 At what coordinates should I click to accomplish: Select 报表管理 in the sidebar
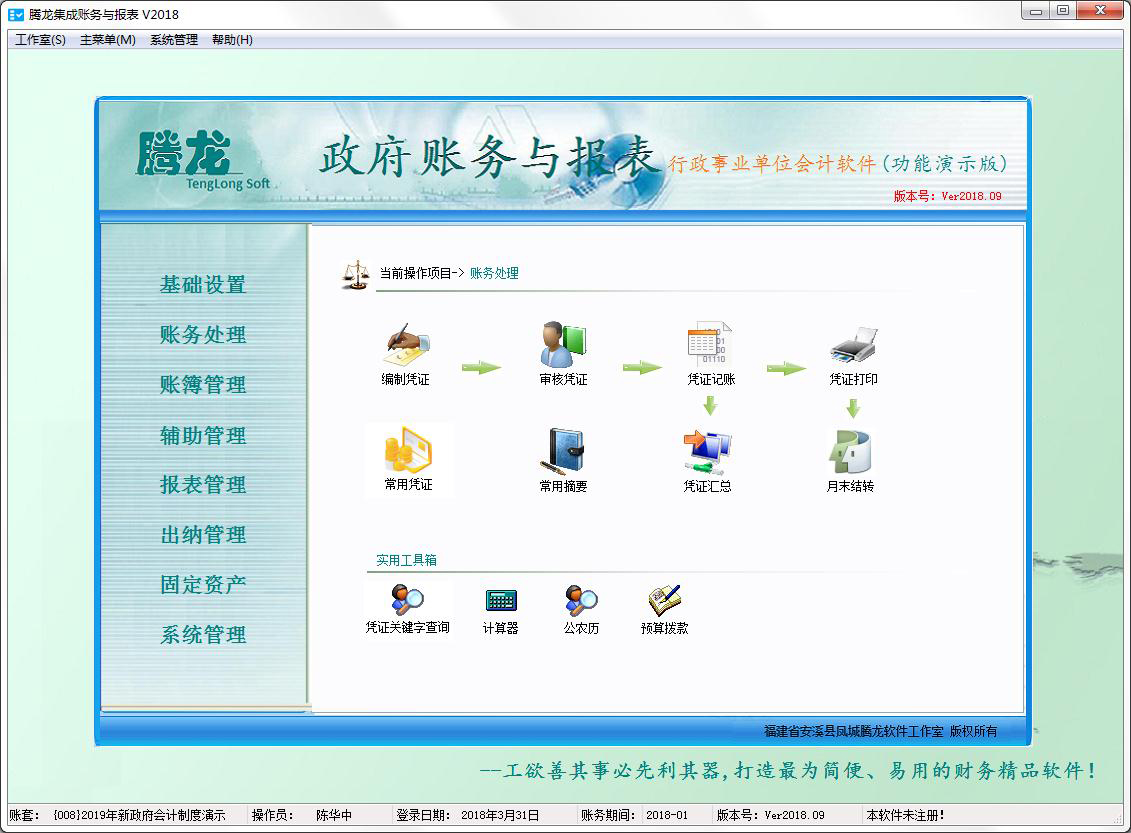(x=203, y=485)
